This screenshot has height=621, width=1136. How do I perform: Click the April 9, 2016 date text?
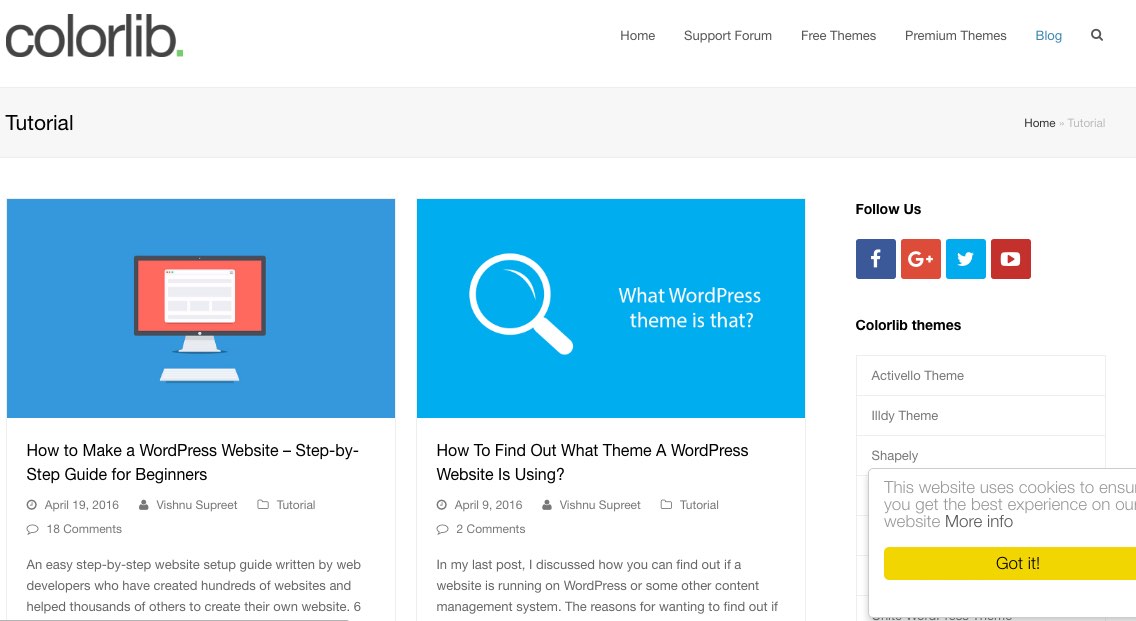488,505
